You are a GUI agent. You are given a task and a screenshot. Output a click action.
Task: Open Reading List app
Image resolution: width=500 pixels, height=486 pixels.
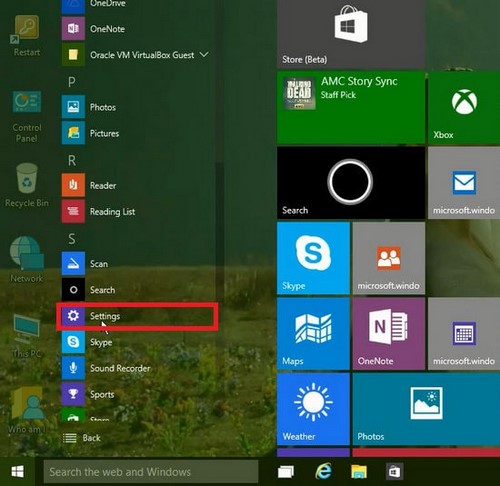[98, 211]
